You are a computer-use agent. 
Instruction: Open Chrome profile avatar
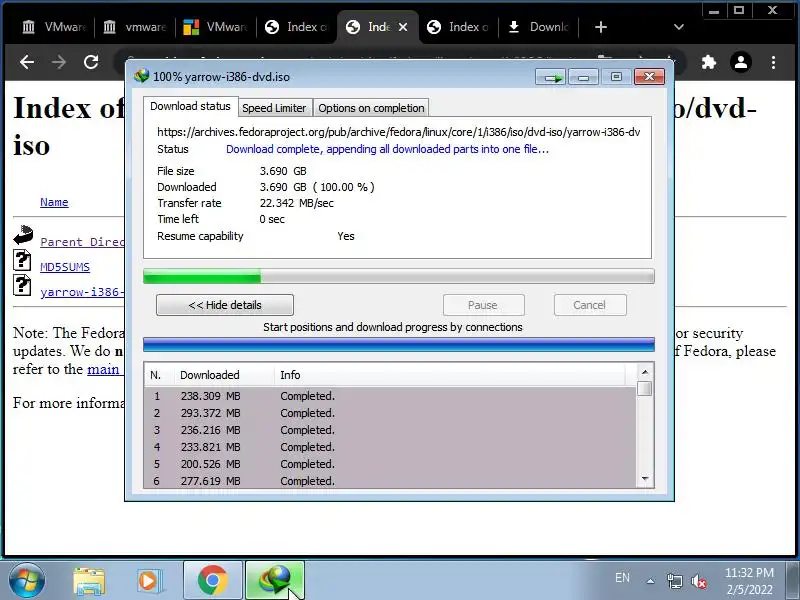[740, 62]
